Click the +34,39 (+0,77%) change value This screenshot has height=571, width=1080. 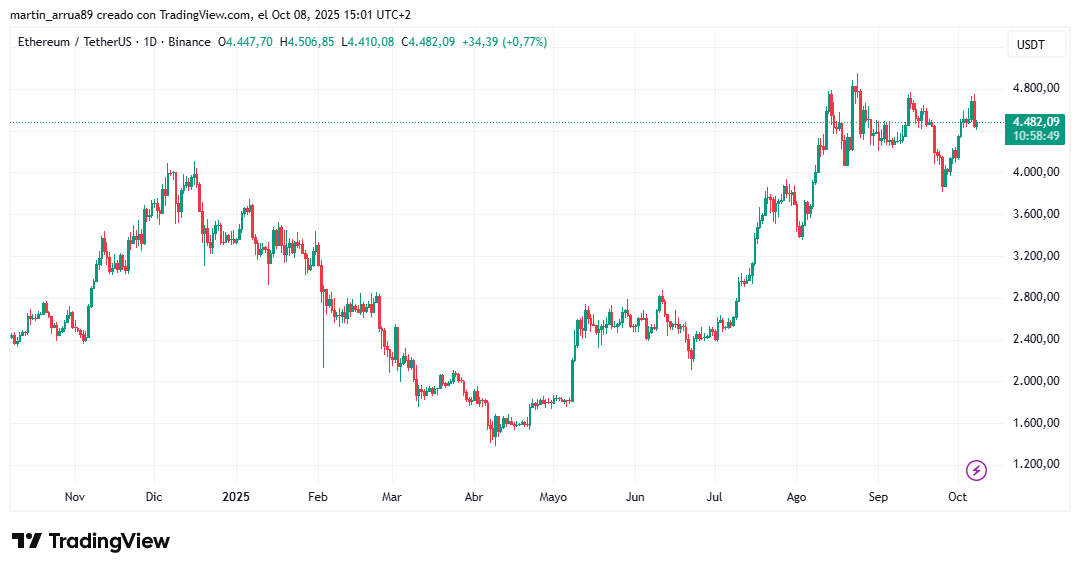[x=505, y=42]
